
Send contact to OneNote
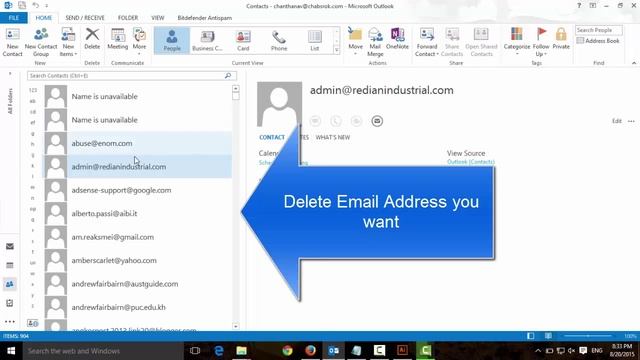pos(397,39)
